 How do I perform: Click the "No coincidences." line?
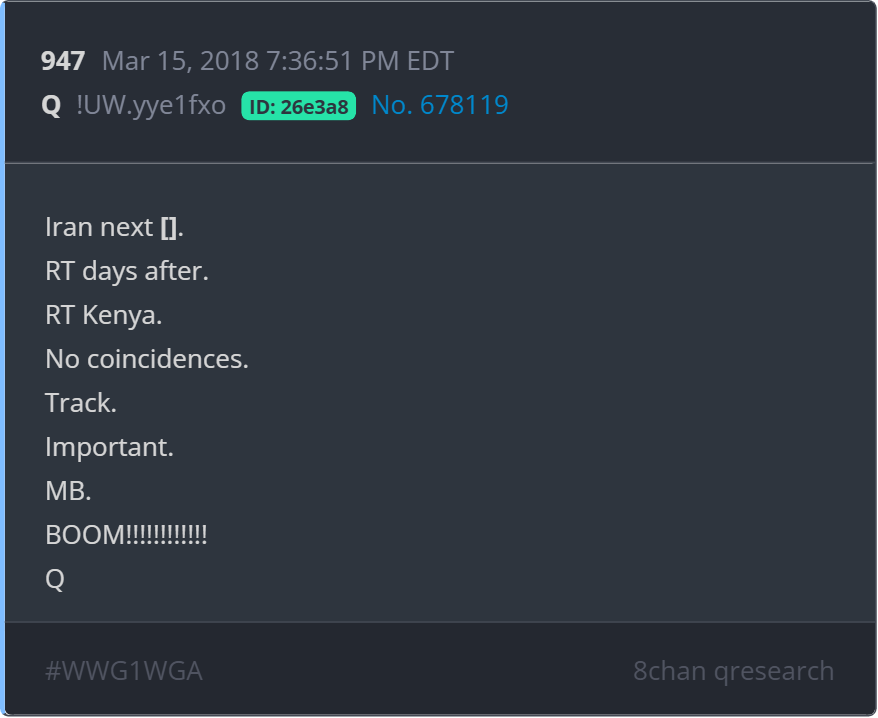147,359
